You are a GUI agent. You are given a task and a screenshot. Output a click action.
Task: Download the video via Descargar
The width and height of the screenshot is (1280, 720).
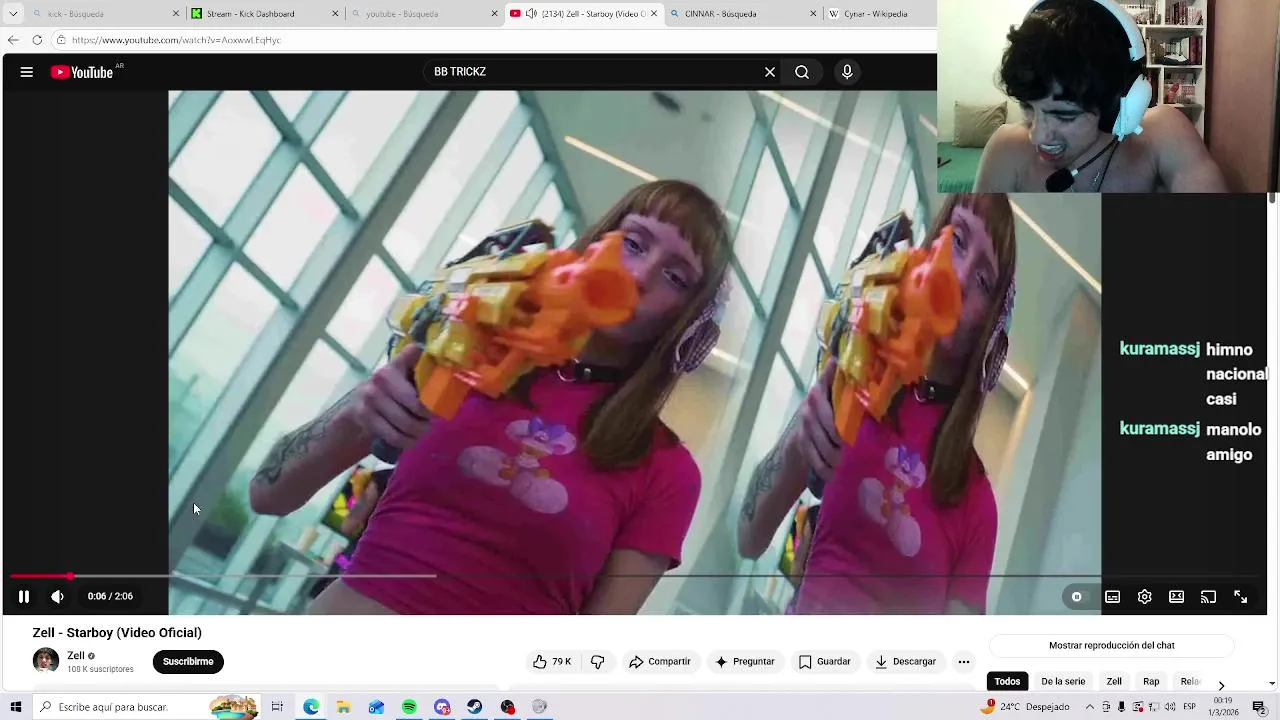pos(905,661)
